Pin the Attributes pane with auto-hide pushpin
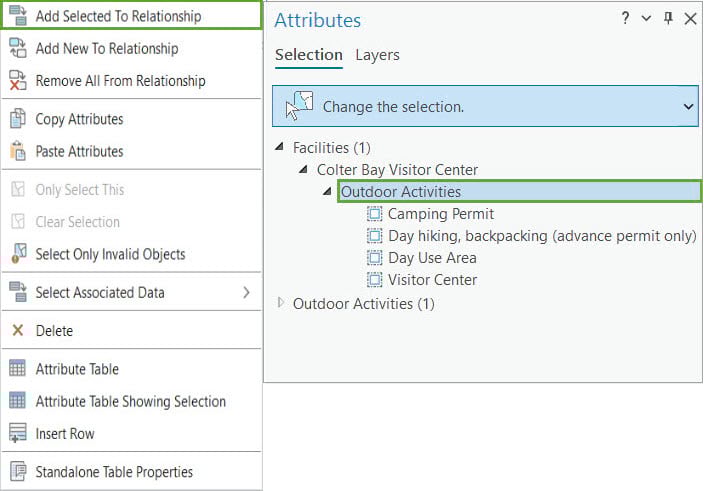This screenshot has width=704, height=491. [x=668, y=18]
